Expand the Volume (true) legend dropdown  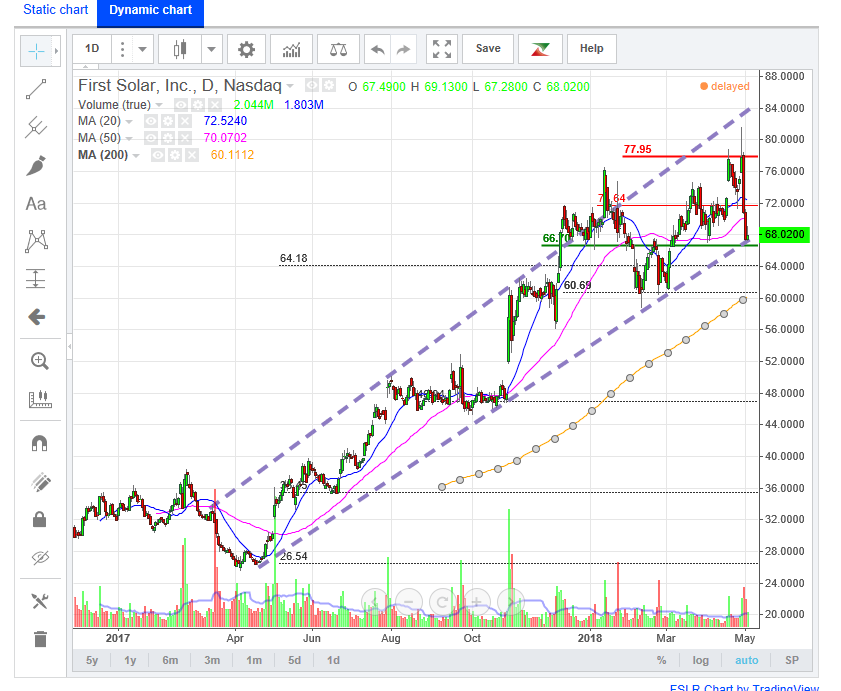coord(159,105)
